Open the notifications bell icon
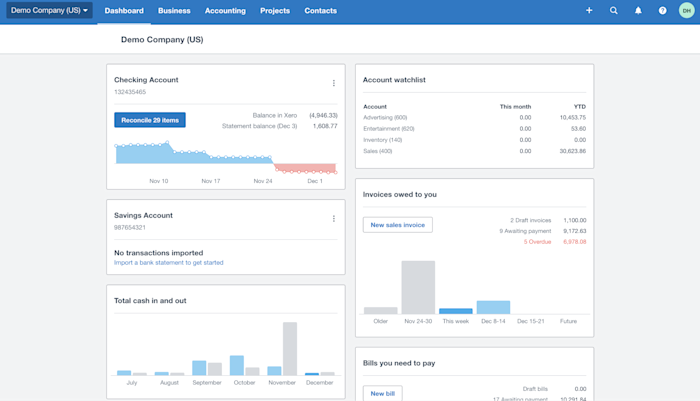The width and height of the screenshot is (700, 401). 638,10
